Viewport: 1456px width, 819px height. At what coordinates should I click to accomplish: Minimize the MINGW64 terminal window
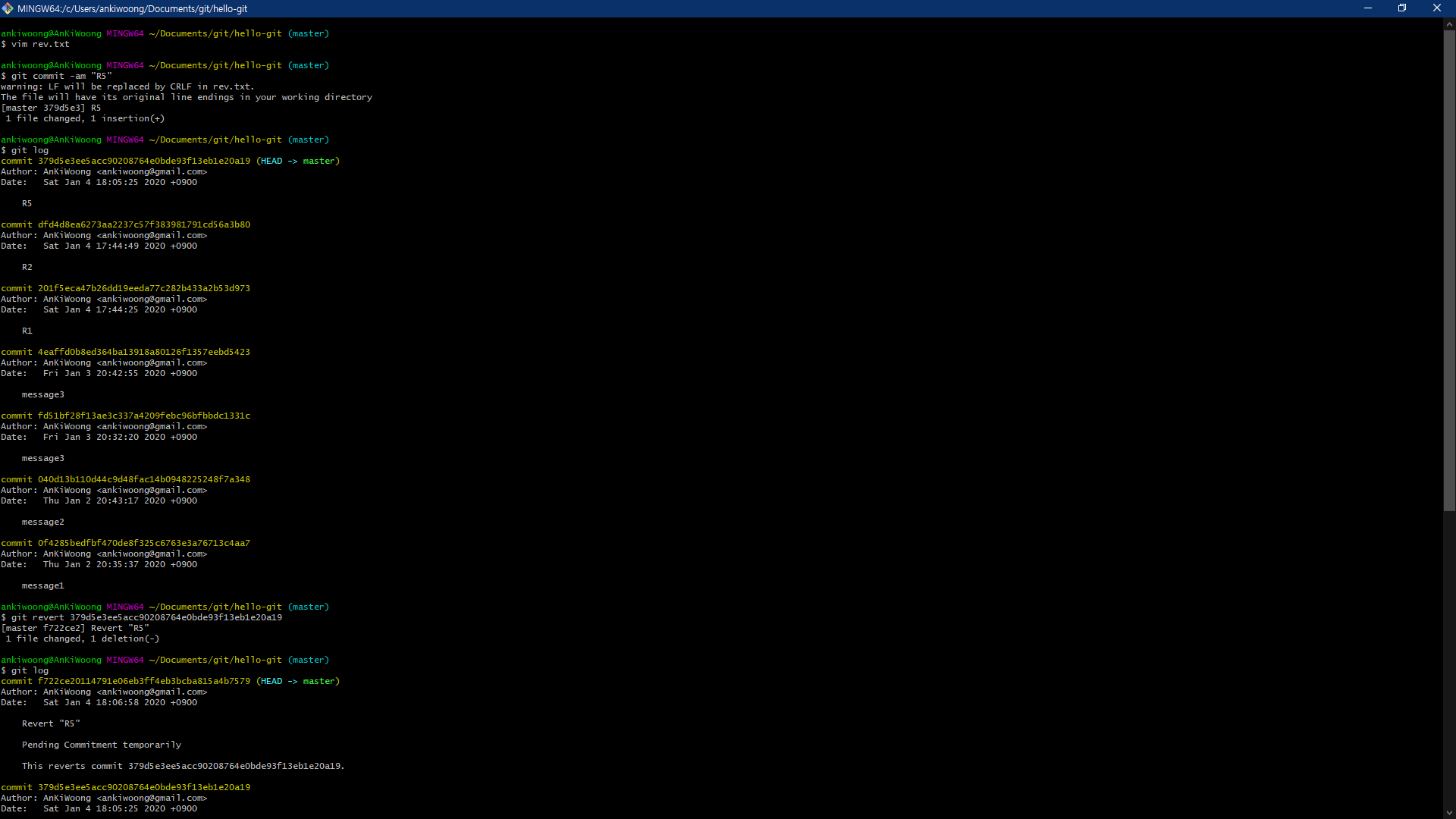coord(1368,8)
